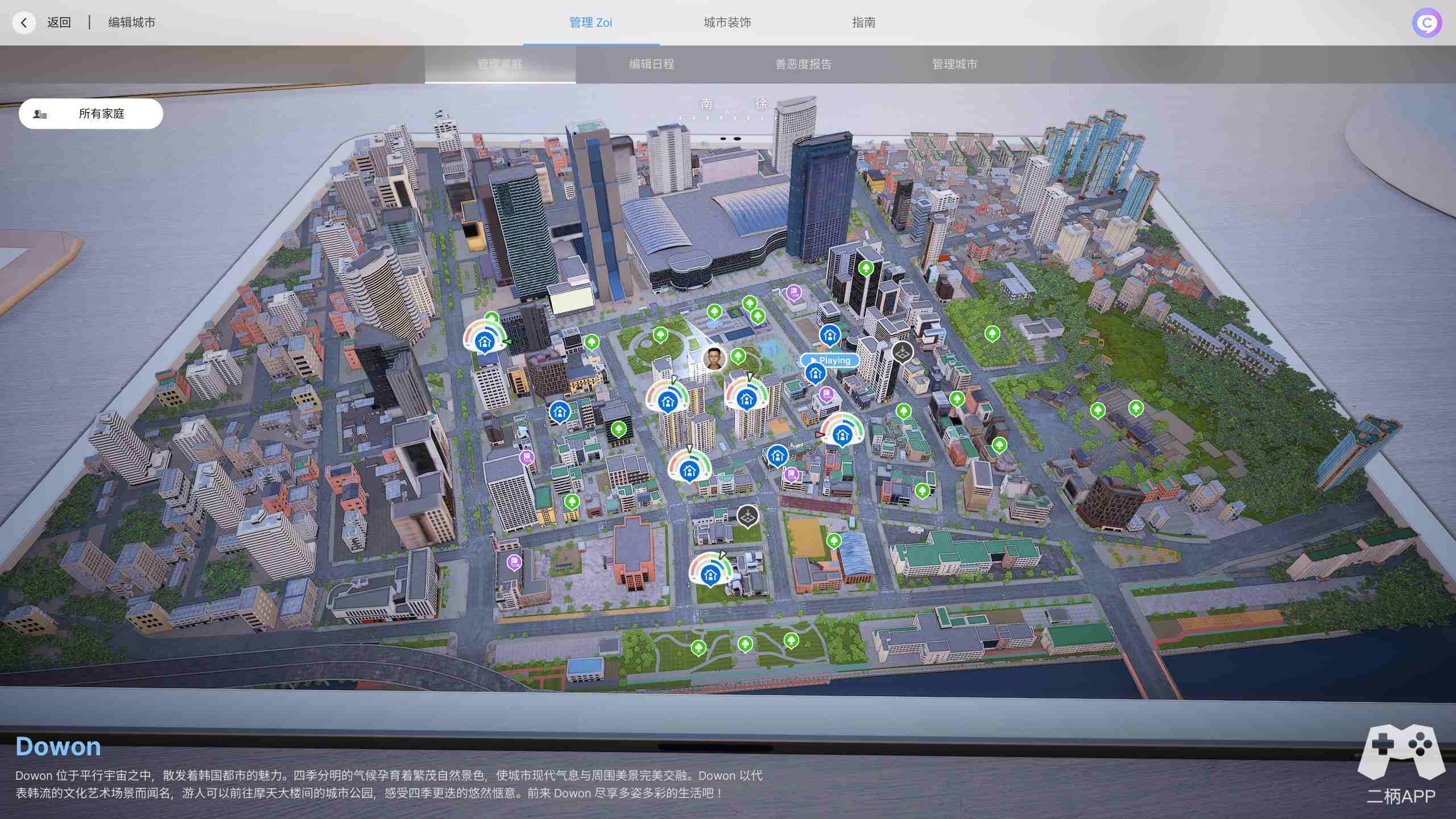Select household gauge marker with red arrow
The width and height of the screenshot is (1456, 819).
(842, 435)
